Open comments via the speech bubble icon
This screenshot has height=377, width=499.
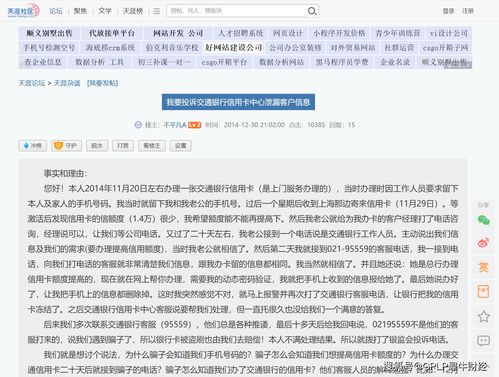click(483, 340)
